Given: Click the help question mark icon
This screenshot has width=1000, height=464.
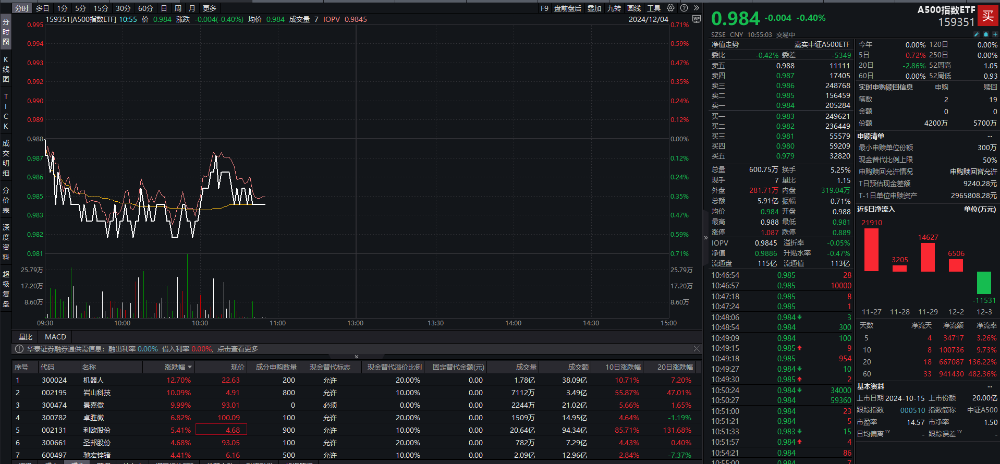Looking at the screenshot, I should [684, 7].
